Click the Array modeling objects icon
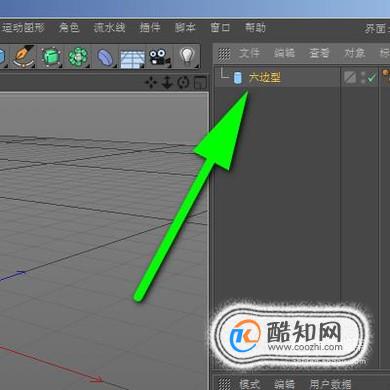 point(78,57)
